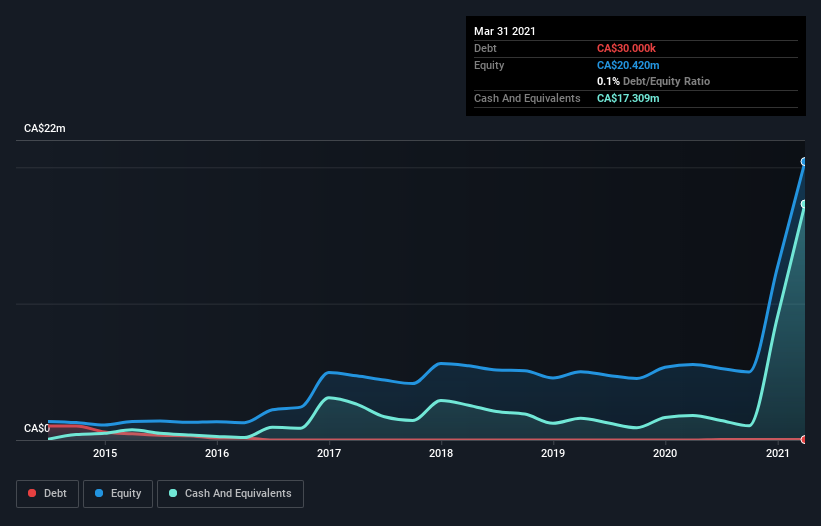Screen dimensions: 821x526
Task: Click the CA$17.309m cash value
Action: [x=628, y=98]
